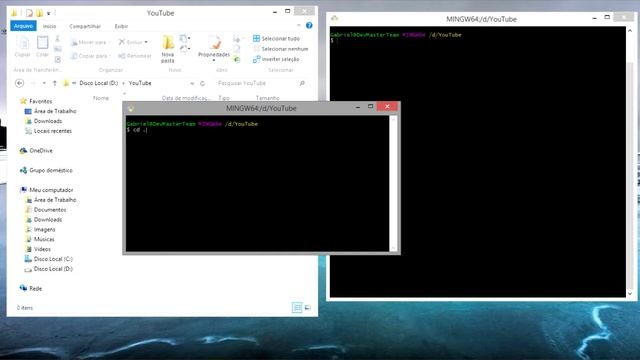This screenshot has width=640, height=360.
Task: Click the Copiar icon in the ribbon
Action: click(x=22, y=46)
